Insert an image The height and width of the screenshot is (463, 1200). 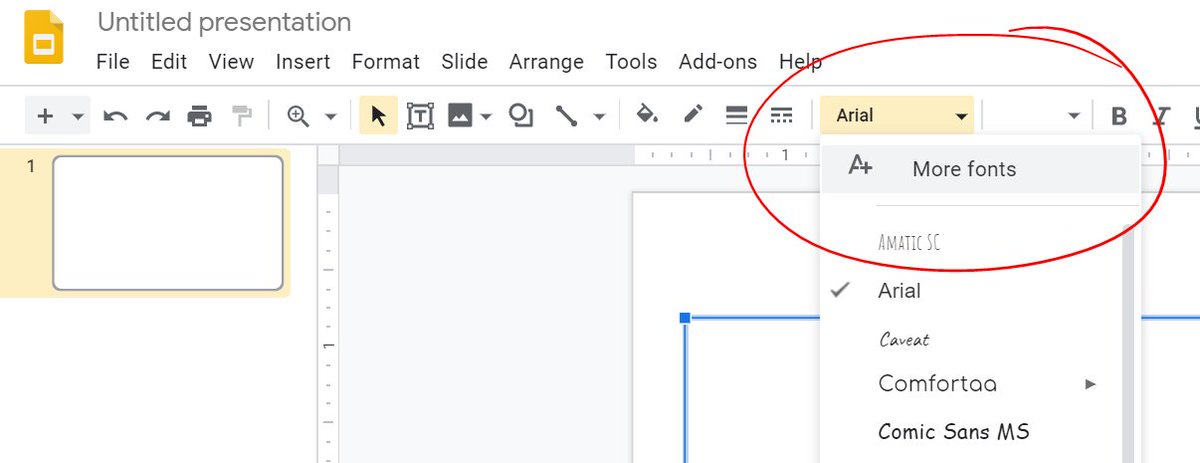pyautogui.click(x=460, y=116)
